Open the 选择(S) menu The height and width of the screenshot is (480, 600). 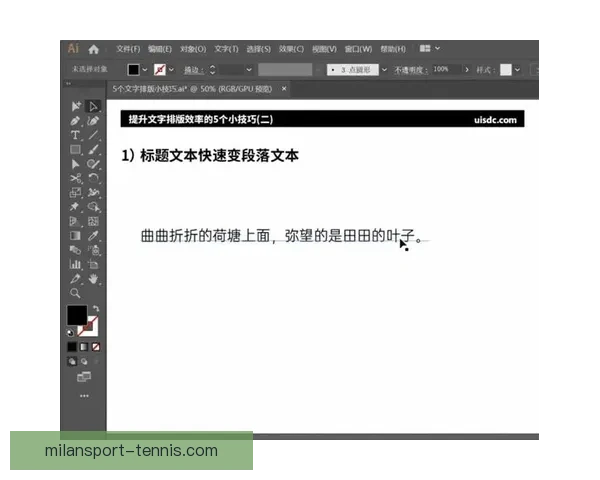tap(258, 49)
